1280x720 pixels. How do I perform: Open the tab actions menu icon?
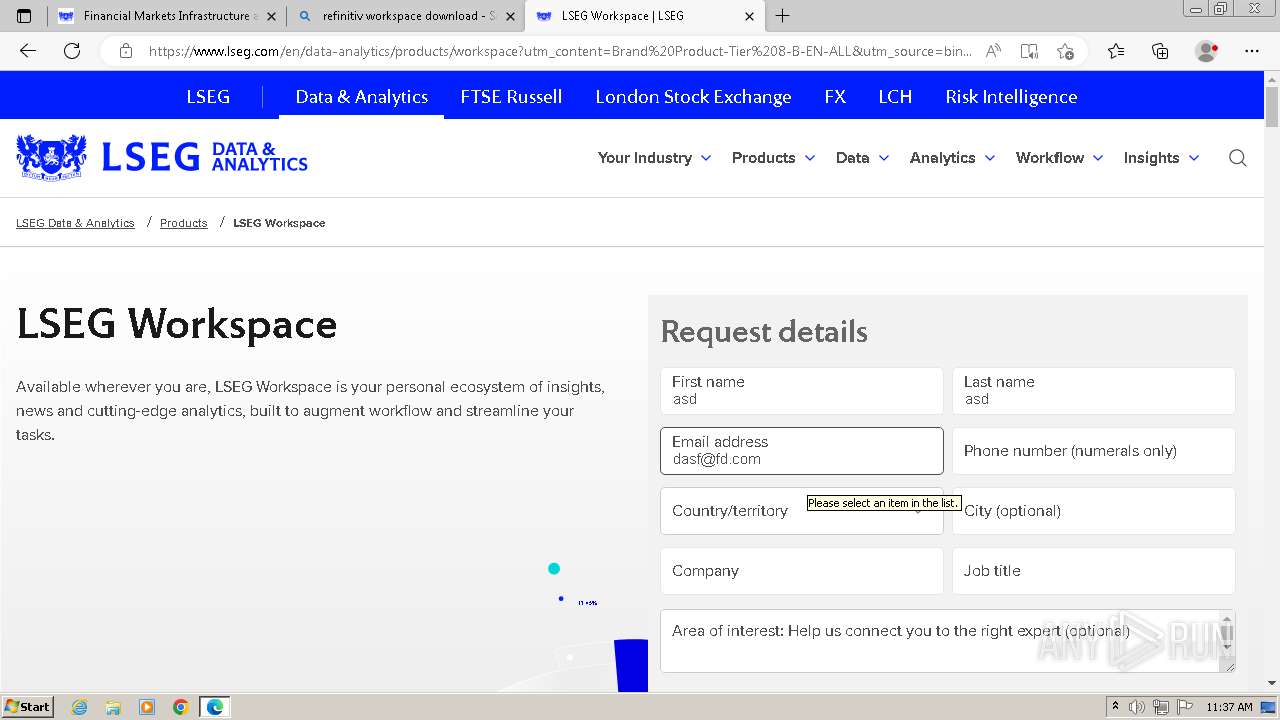pos(24,16)
